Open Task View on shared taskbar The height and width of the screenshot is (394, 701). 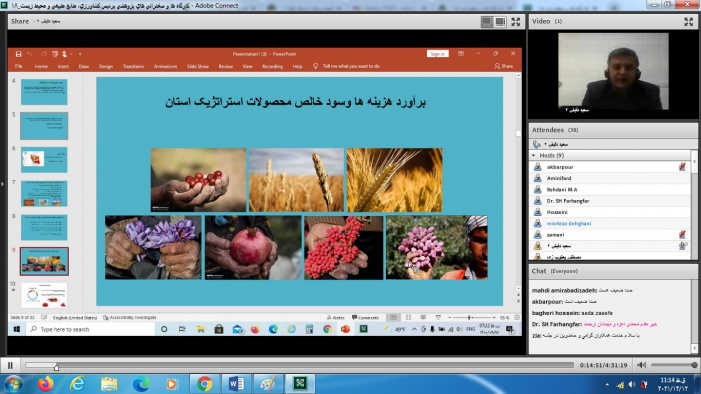[182, 329]
